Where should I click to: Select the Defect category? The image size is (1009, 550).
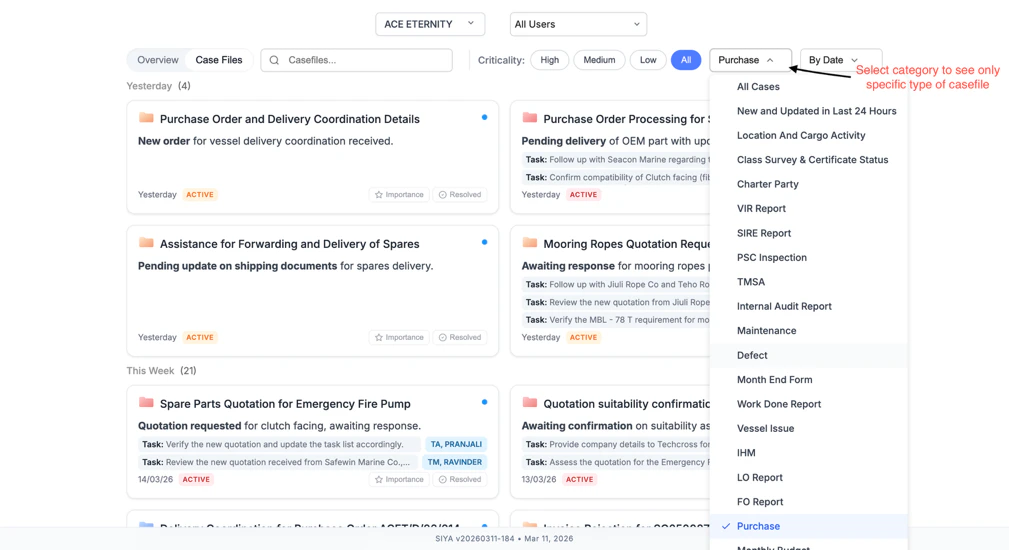click(809, 355)
